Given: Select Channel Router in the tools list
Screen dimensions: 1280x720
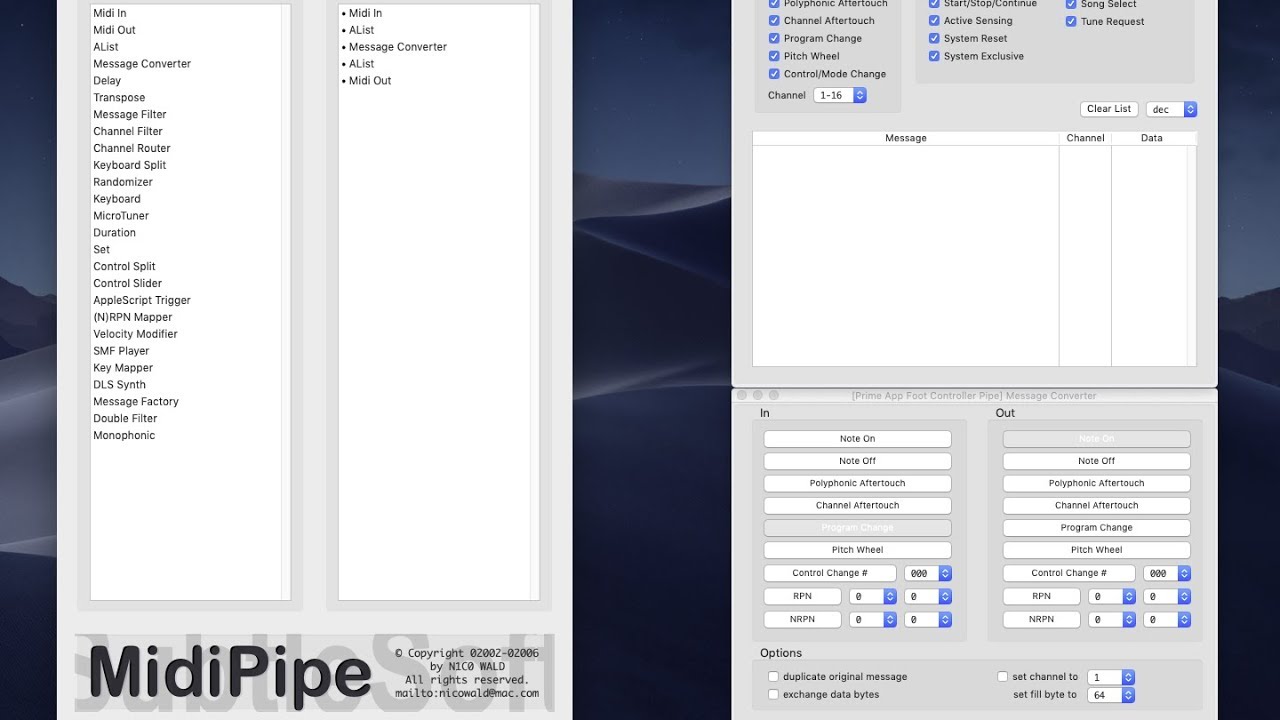Looking at the screenshot, I should pyautogui.click(x=132, y=149).
